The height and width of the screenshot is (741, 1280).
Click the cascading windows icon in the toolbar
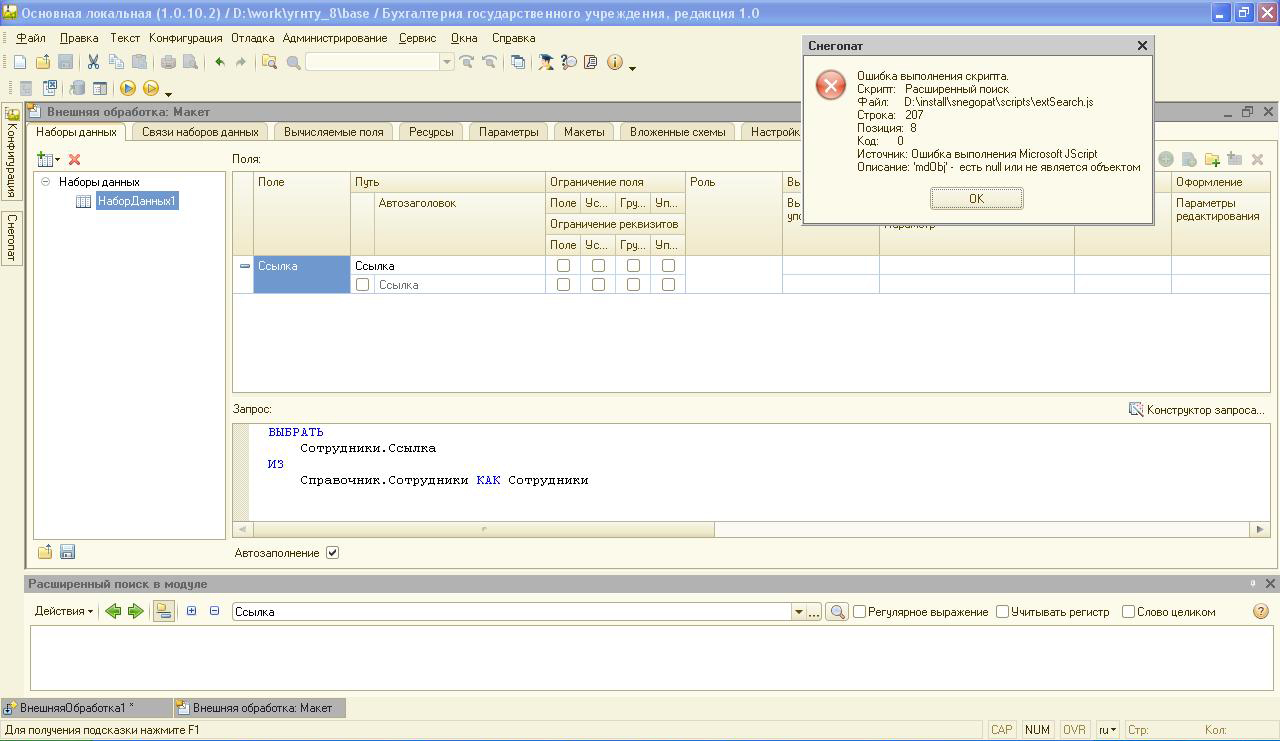point(518,62)
